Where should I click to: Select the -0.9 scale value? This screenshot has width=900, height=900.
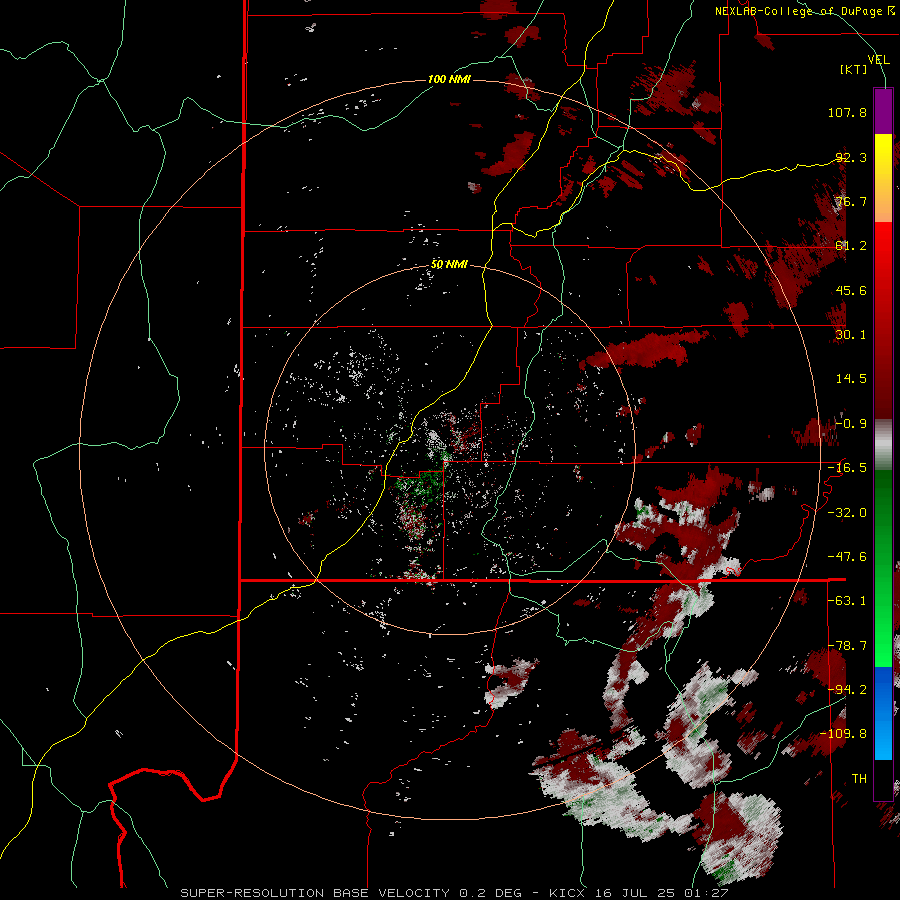pyautogui.click(x=851, y=424)
